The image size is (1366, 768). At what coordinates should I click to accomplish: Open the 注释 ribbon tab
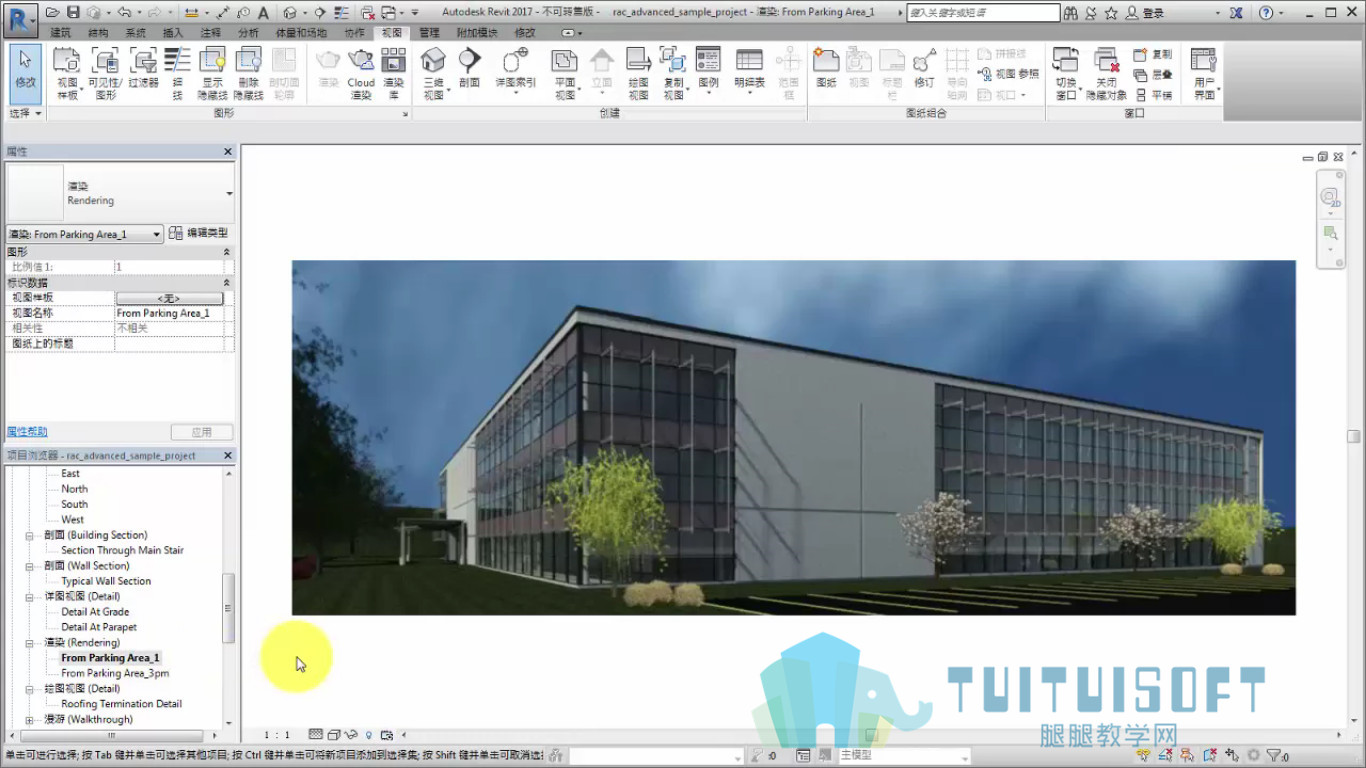coord(211,33)
